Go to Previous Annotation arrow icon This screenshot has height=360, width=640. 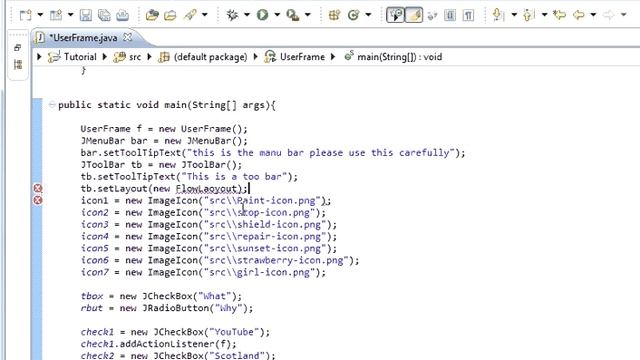point(529,15)
